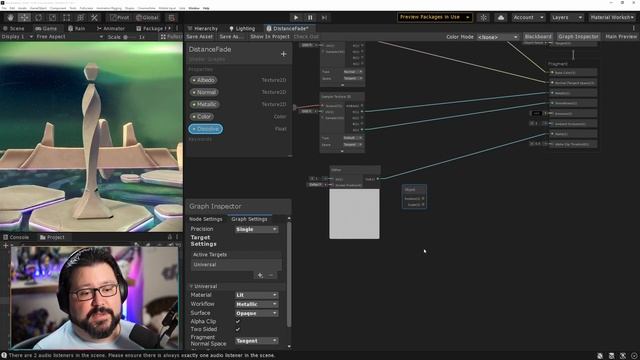The width and height of the screenshot is (640, 360).
Task: Toggle grid snapping icon in toolbar
Action: coord(171,18)
